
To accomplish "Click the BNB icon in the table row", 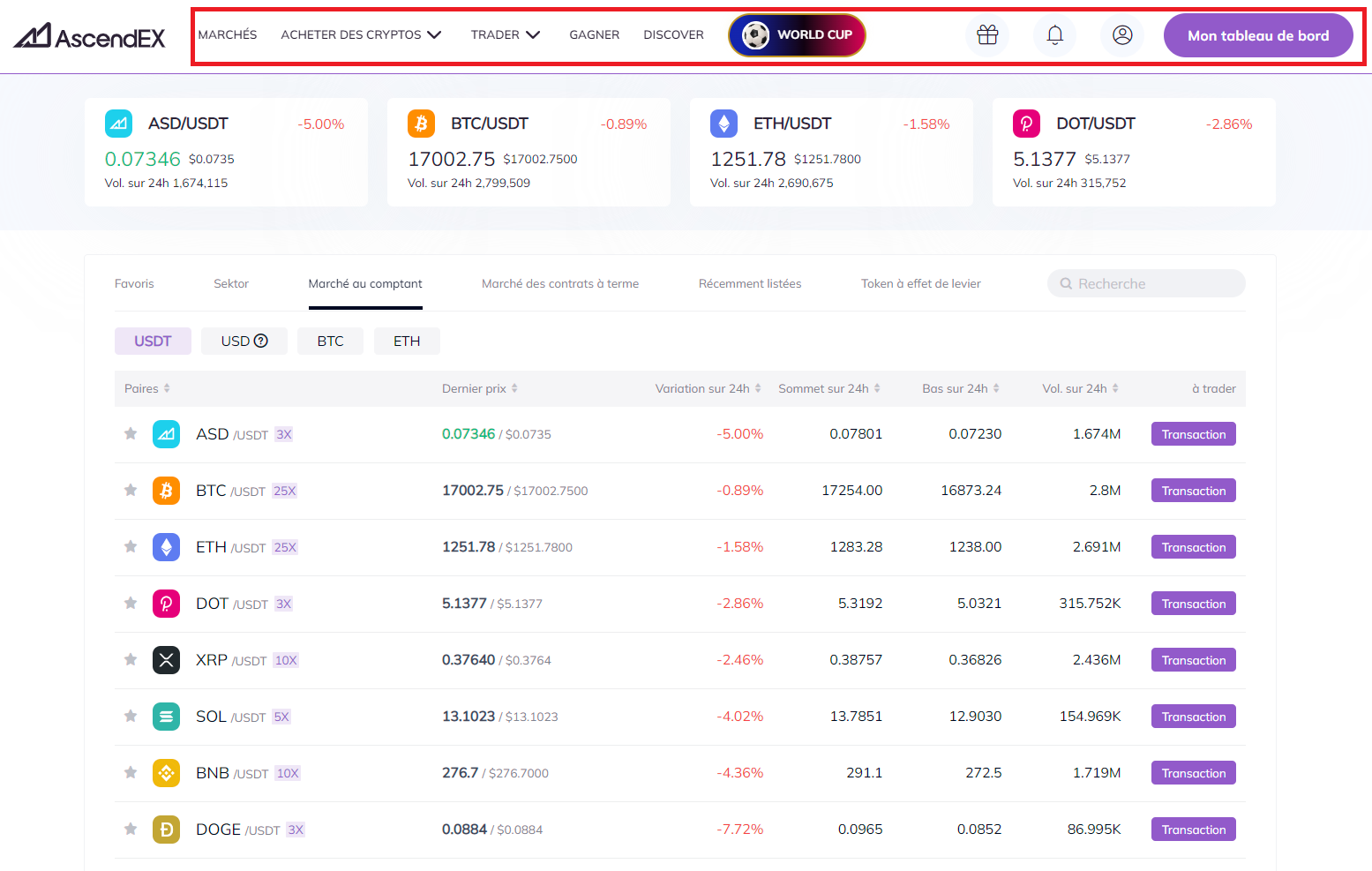I will pos(166,773).
